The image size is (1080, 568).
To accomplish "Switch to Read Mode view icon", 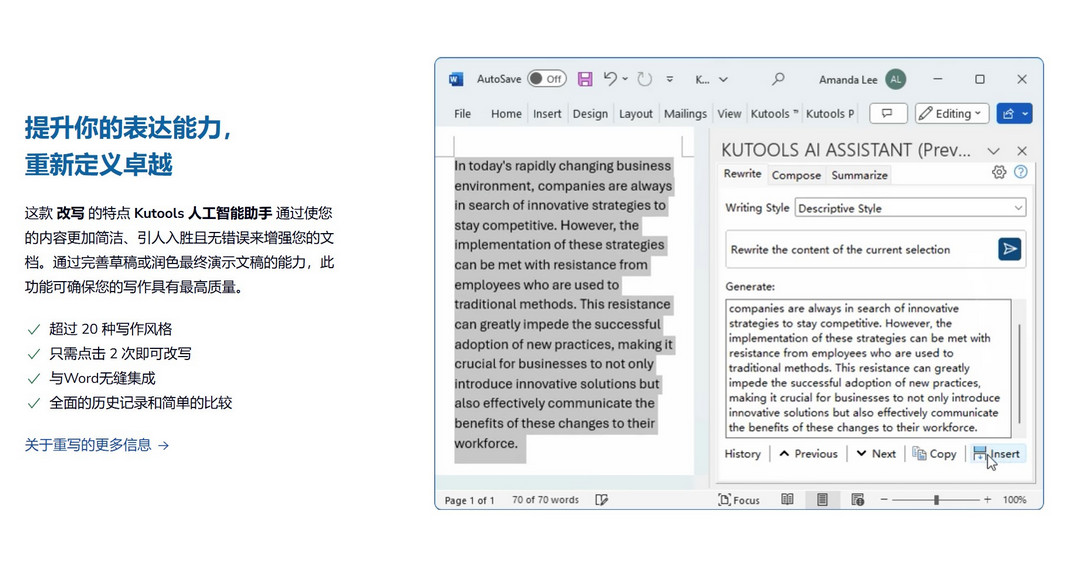I will click(x=787, y=500).
